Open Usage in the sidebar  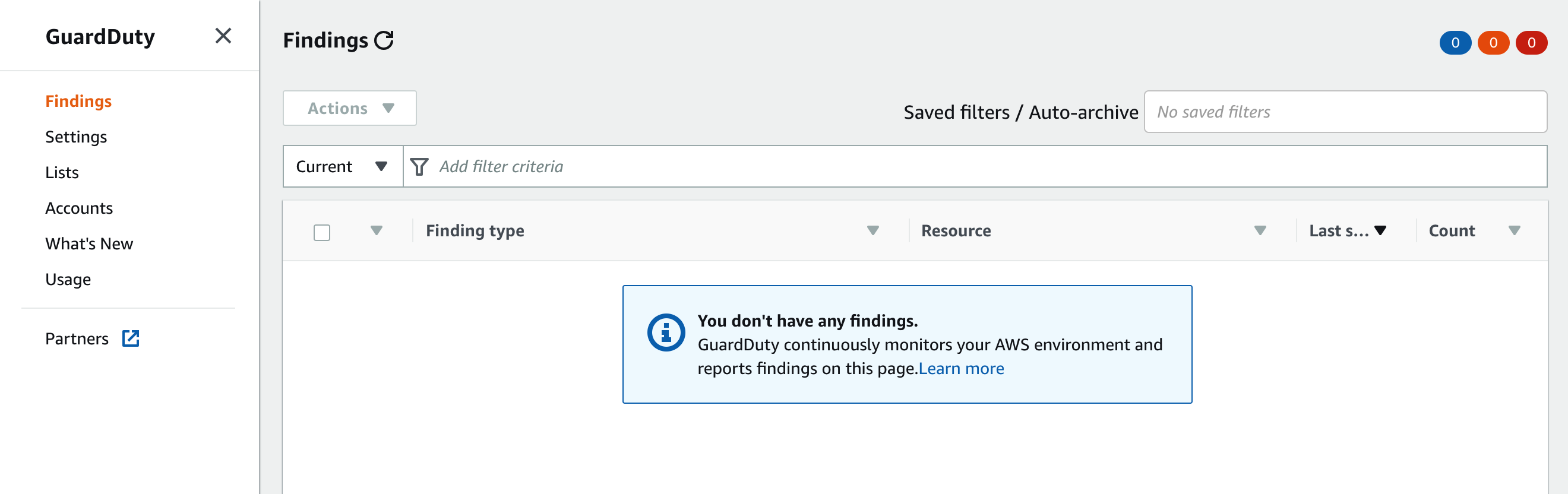tap(68, 279)
